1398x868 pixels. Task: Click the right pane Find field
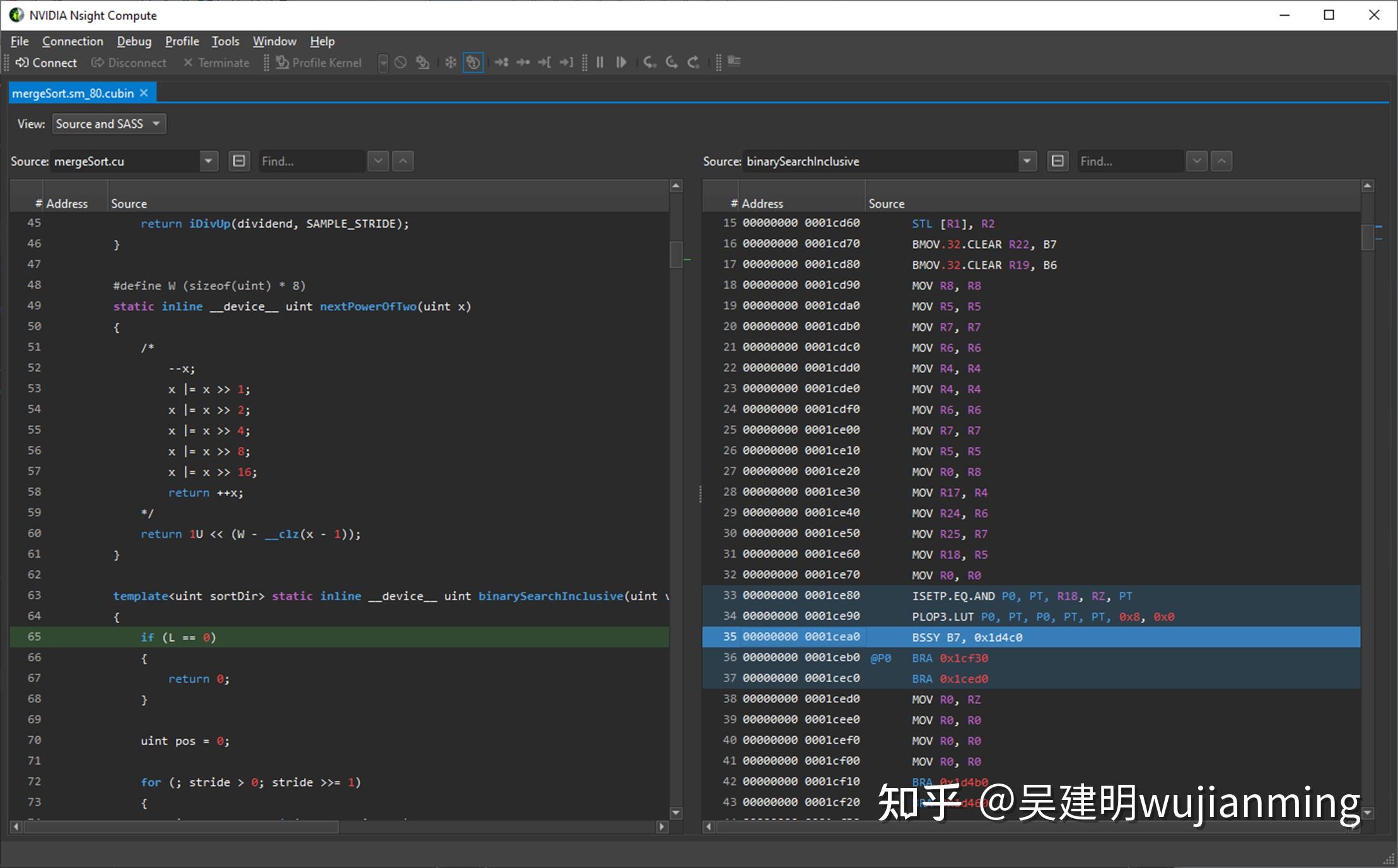pos(1130,161)
